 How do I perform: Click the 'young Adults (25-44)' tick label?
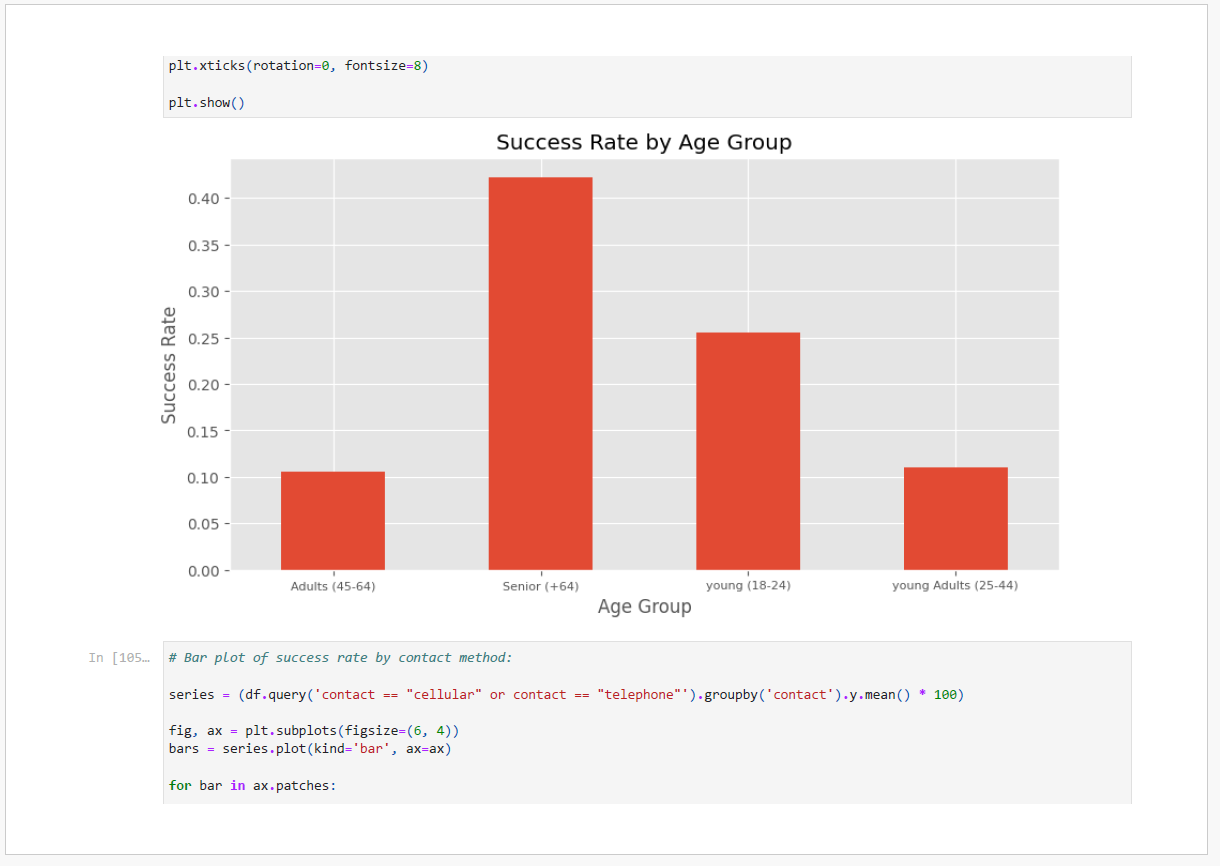coord(955,585)
